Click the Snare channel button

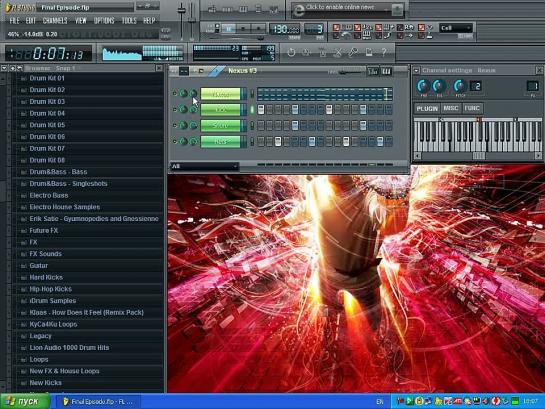pos(220,126)
